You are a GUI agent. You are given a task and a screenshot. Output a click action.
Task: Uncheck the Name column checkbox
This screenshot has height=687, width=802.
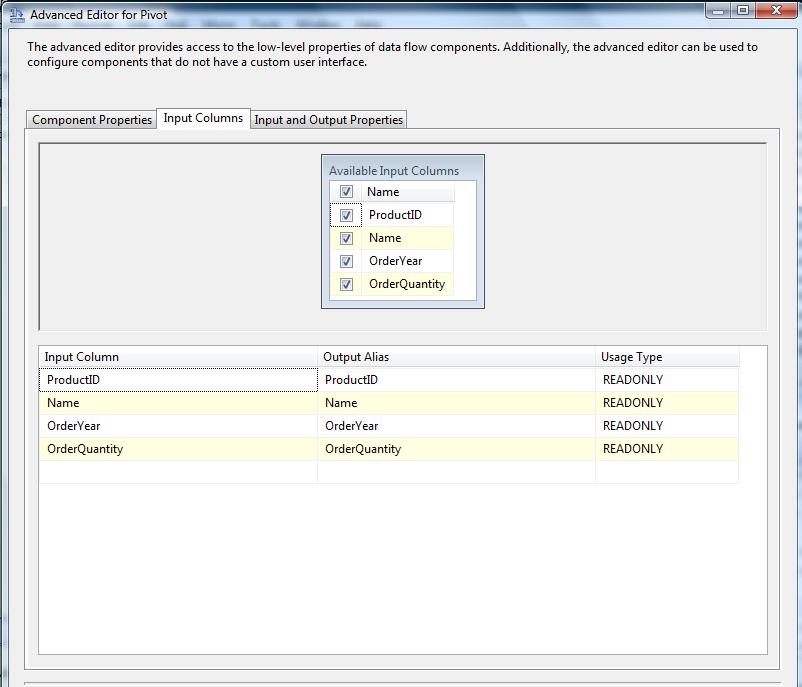pyautogui.click(x=346, y=238)
